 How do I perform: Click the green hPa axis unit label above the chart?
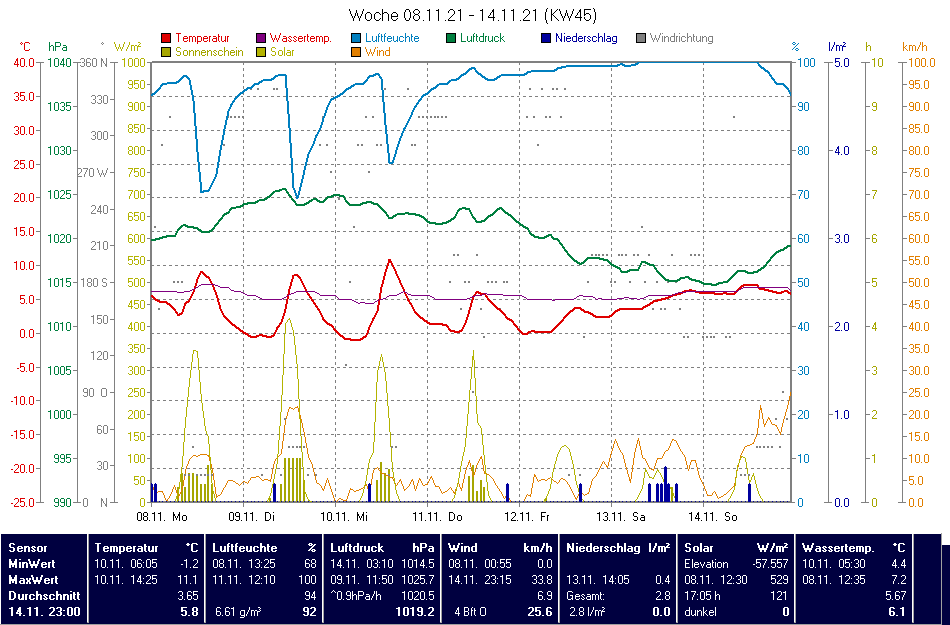click(x=58, y=47)
